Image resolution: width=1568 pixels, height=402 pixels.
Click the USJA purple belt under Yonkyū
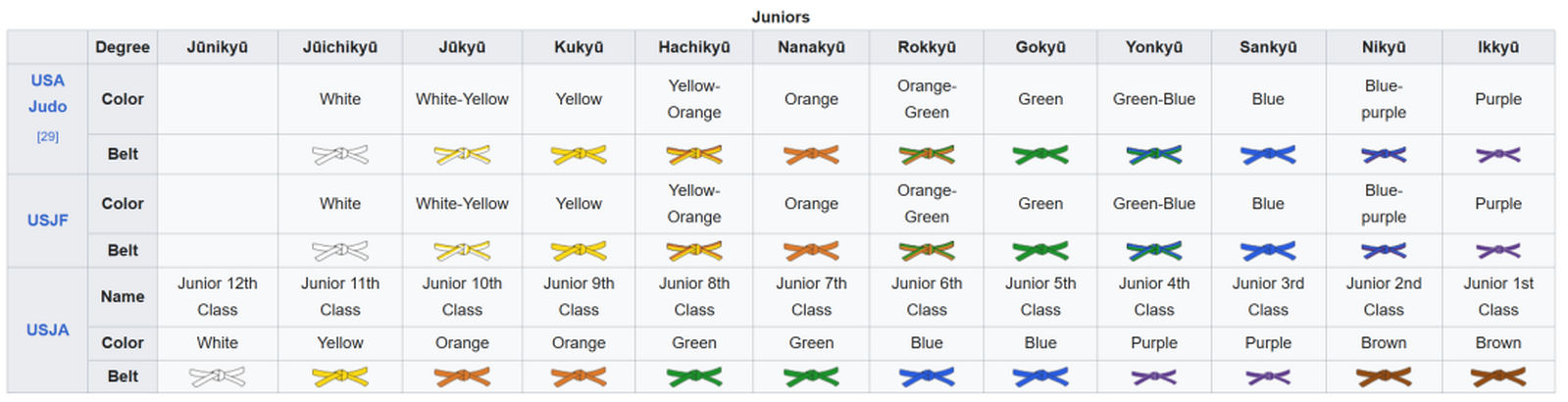[1153, 377]
